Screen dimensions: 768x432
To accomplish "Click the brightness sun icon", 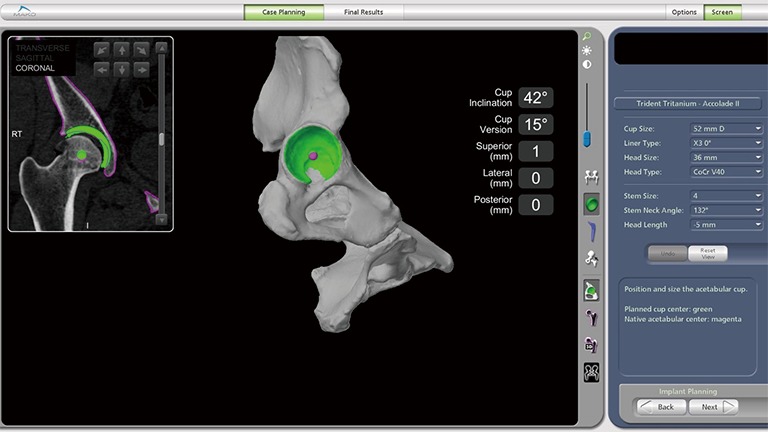I will point(587,50).
